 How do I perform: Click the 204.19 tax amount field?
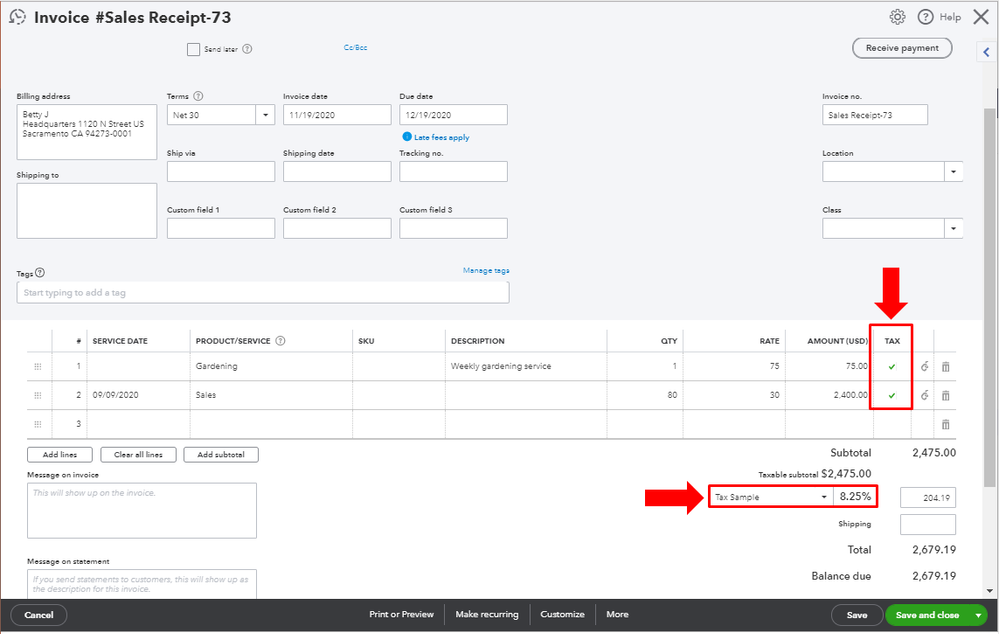coord(928,498)
